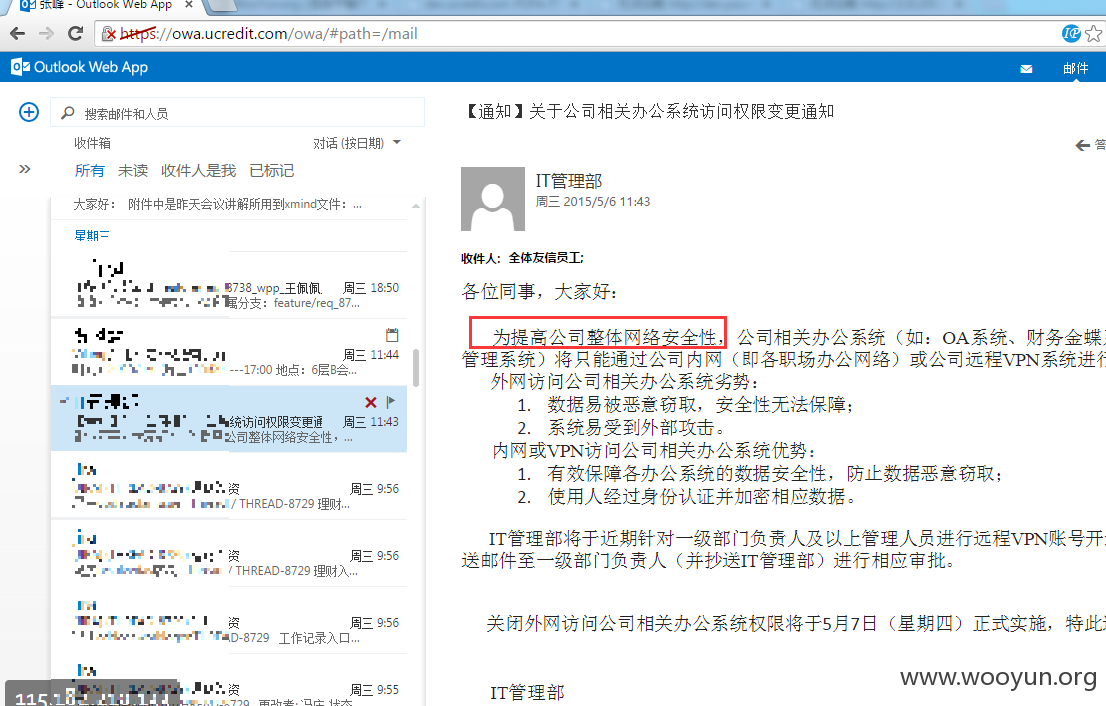Click the IT管理部 sender avatar

coord(492,199)
